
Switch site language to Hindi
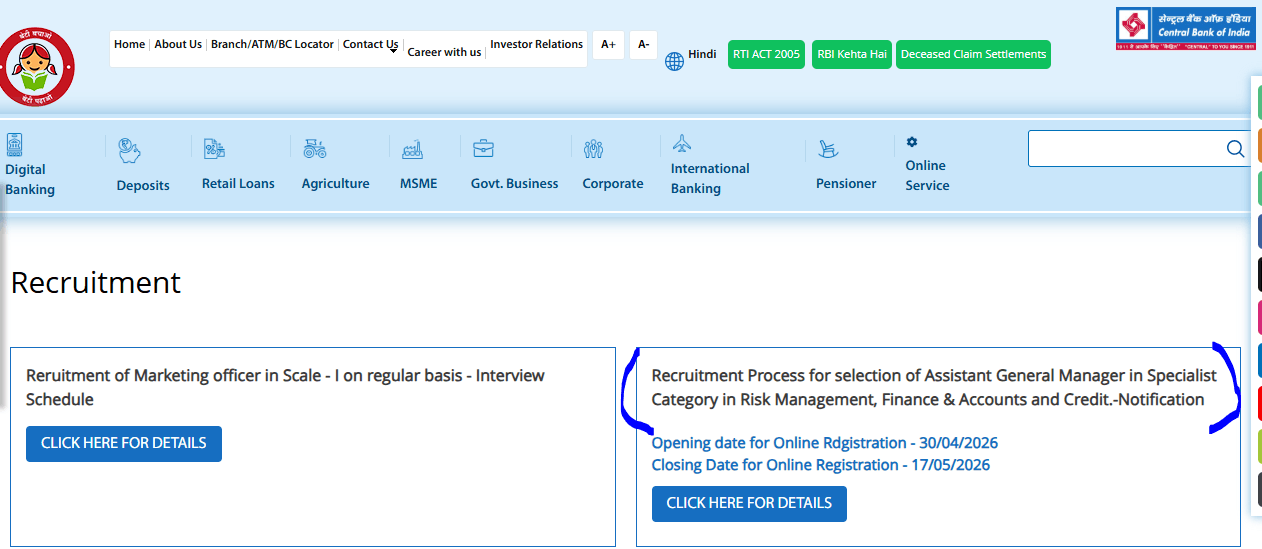702,54
